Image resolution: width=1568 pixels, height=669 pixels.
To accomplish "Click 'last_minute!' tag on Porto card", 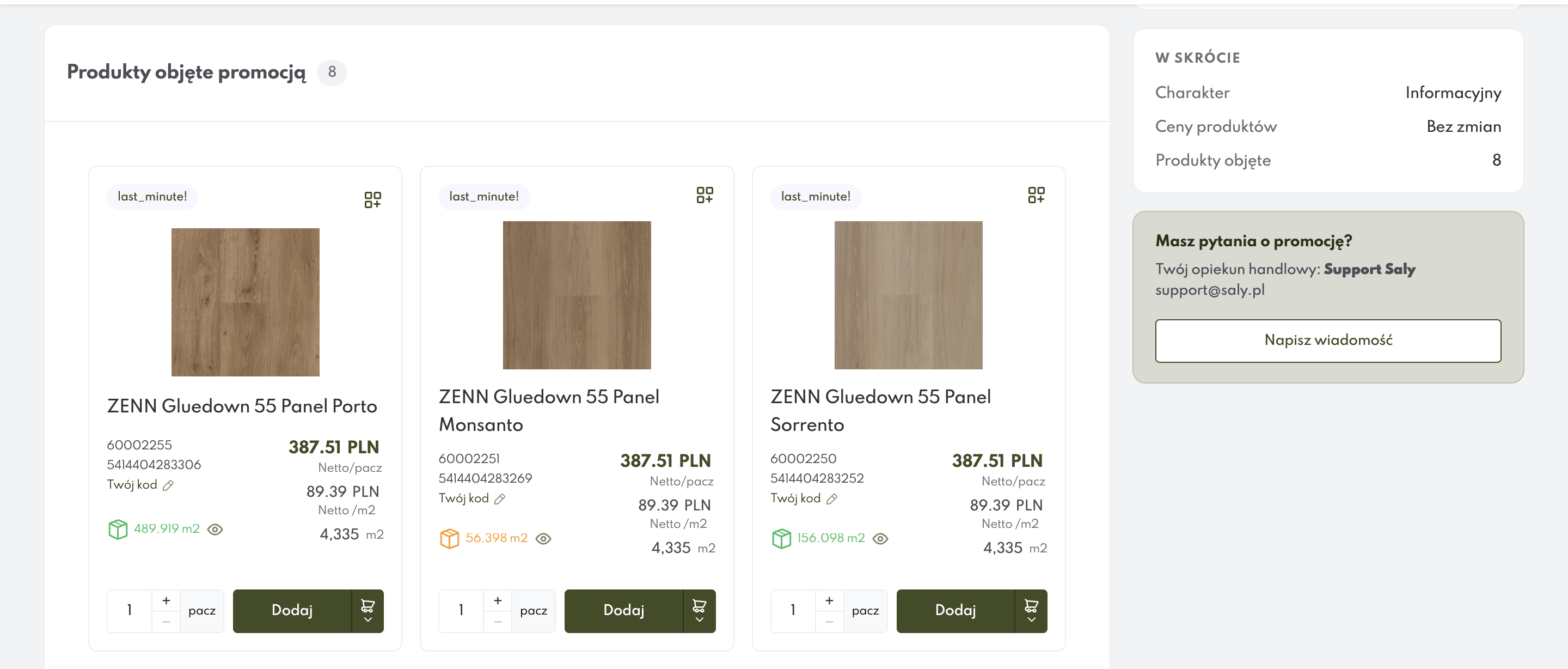I will (x=152, y=197).
